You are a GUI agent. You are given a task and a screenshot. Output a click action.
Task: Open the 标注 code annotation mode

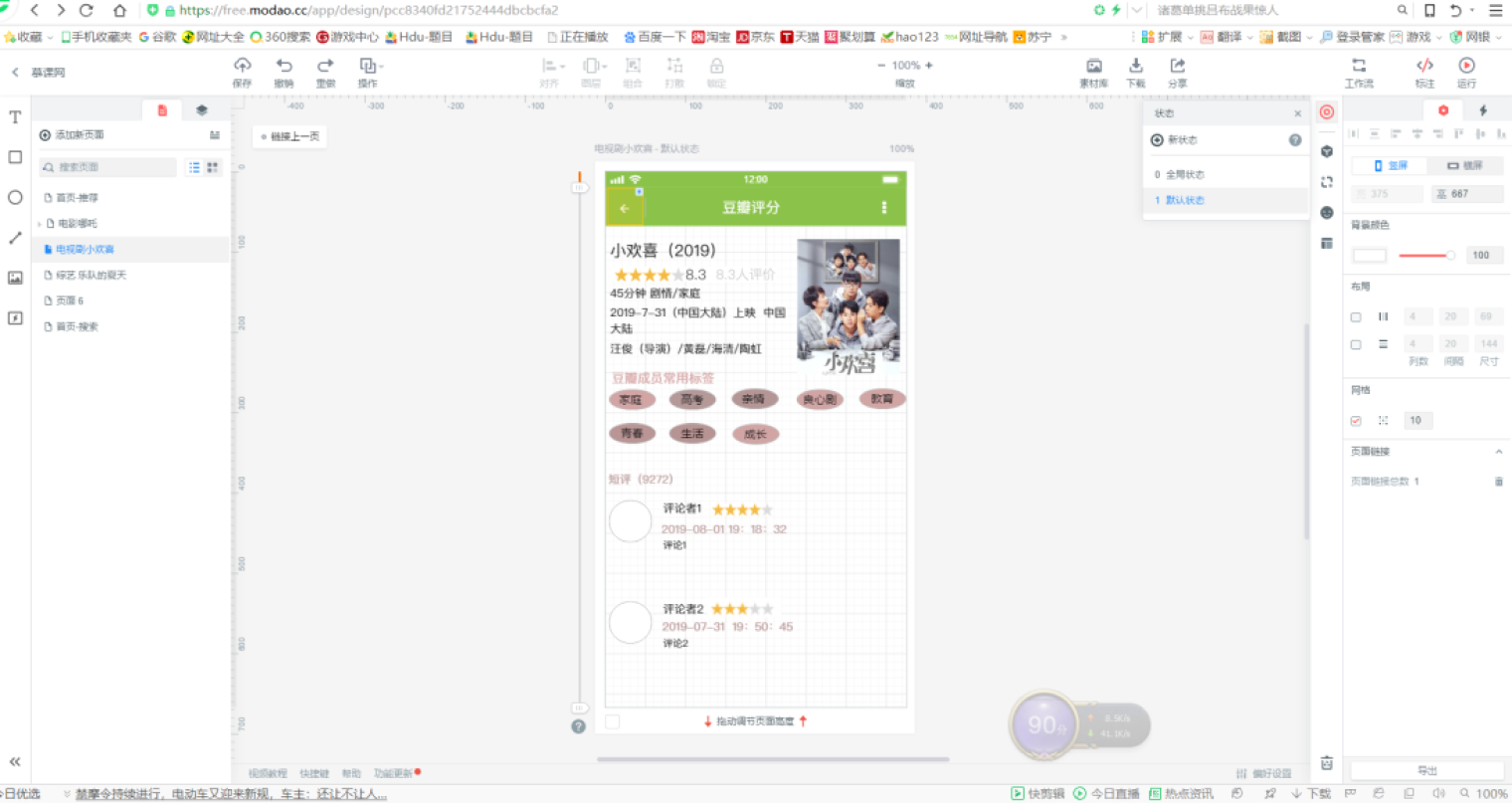click(1424, 66)
